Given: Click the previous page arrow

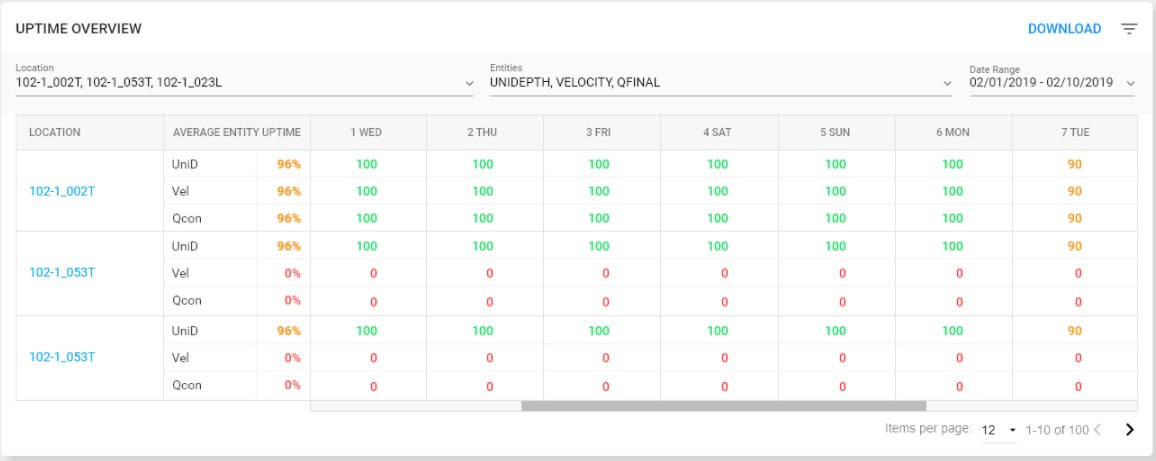Looking at the screenshot, I should pyautogui.click(x=1097, y=430).
